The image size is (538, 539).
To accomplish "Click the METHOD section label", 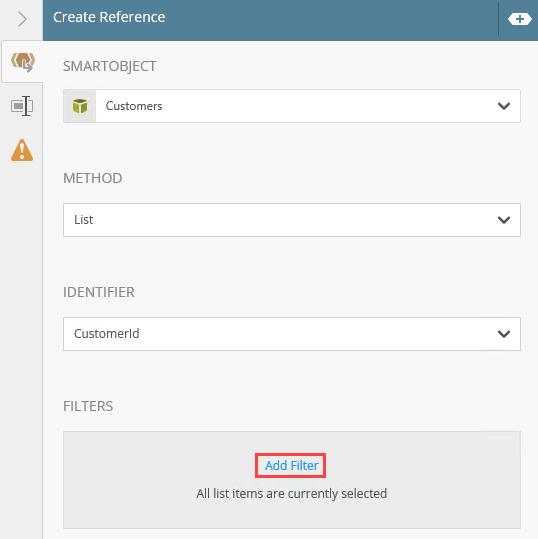I will coord(92,178).
